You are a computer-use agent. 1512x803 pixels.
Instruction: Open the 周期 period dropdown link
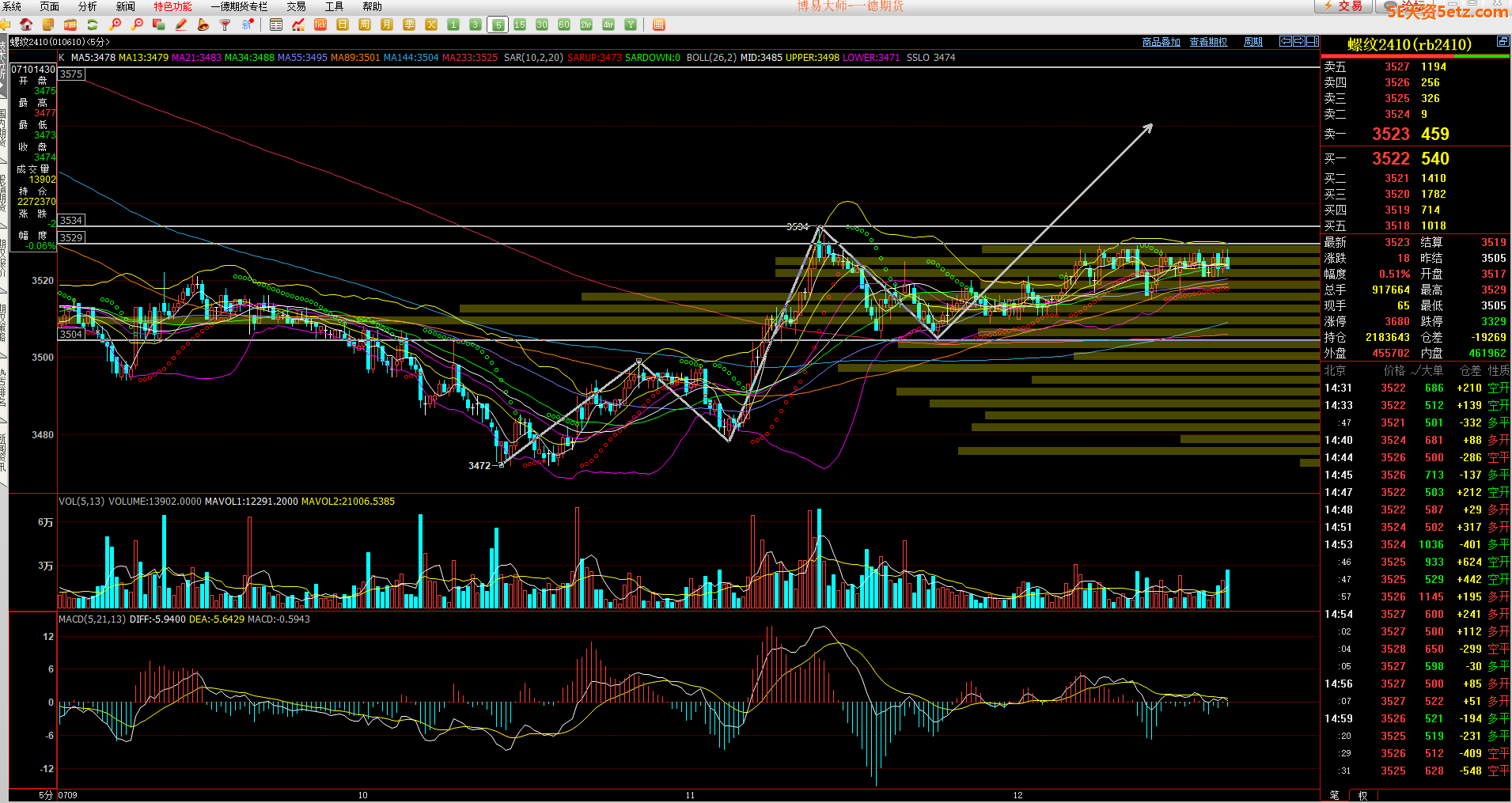click(x=1253, y=42)
